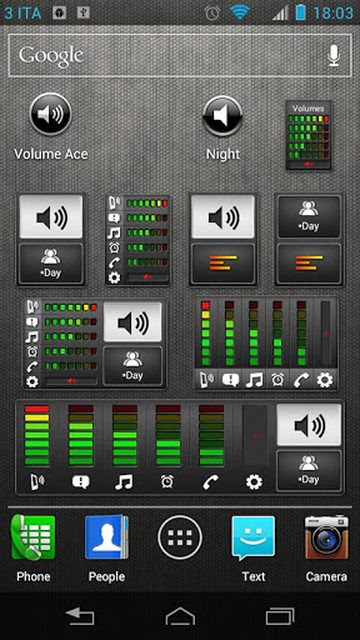Screen dimensions: 360x640
Task: Open the app drawer button
Action: tap(180, 537)
